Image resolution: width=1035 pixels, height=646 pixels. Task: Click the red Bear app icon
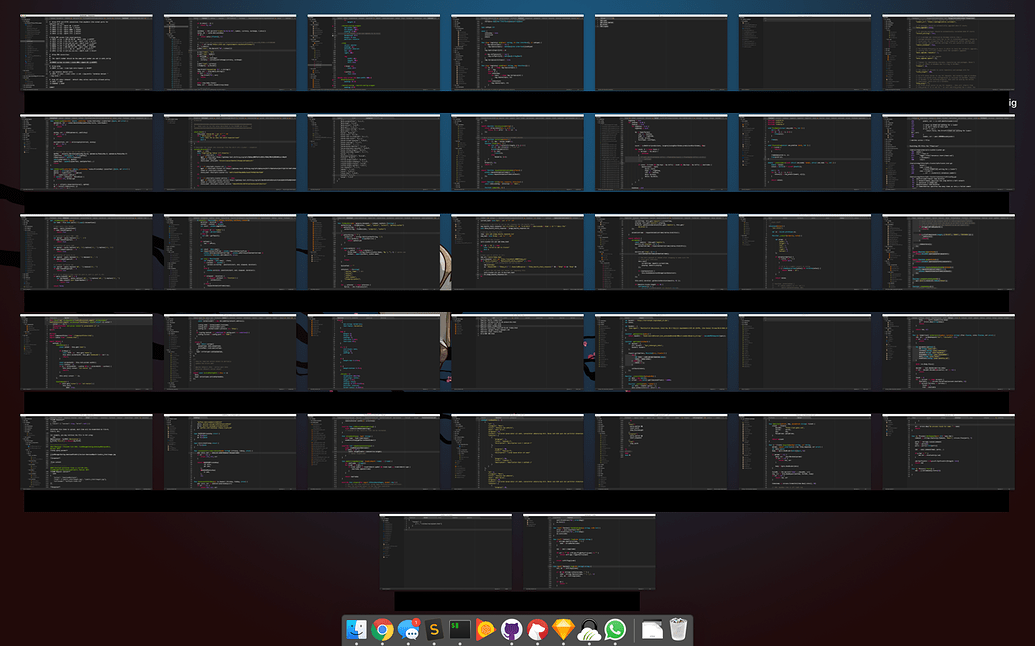click(x=538, y=630)
